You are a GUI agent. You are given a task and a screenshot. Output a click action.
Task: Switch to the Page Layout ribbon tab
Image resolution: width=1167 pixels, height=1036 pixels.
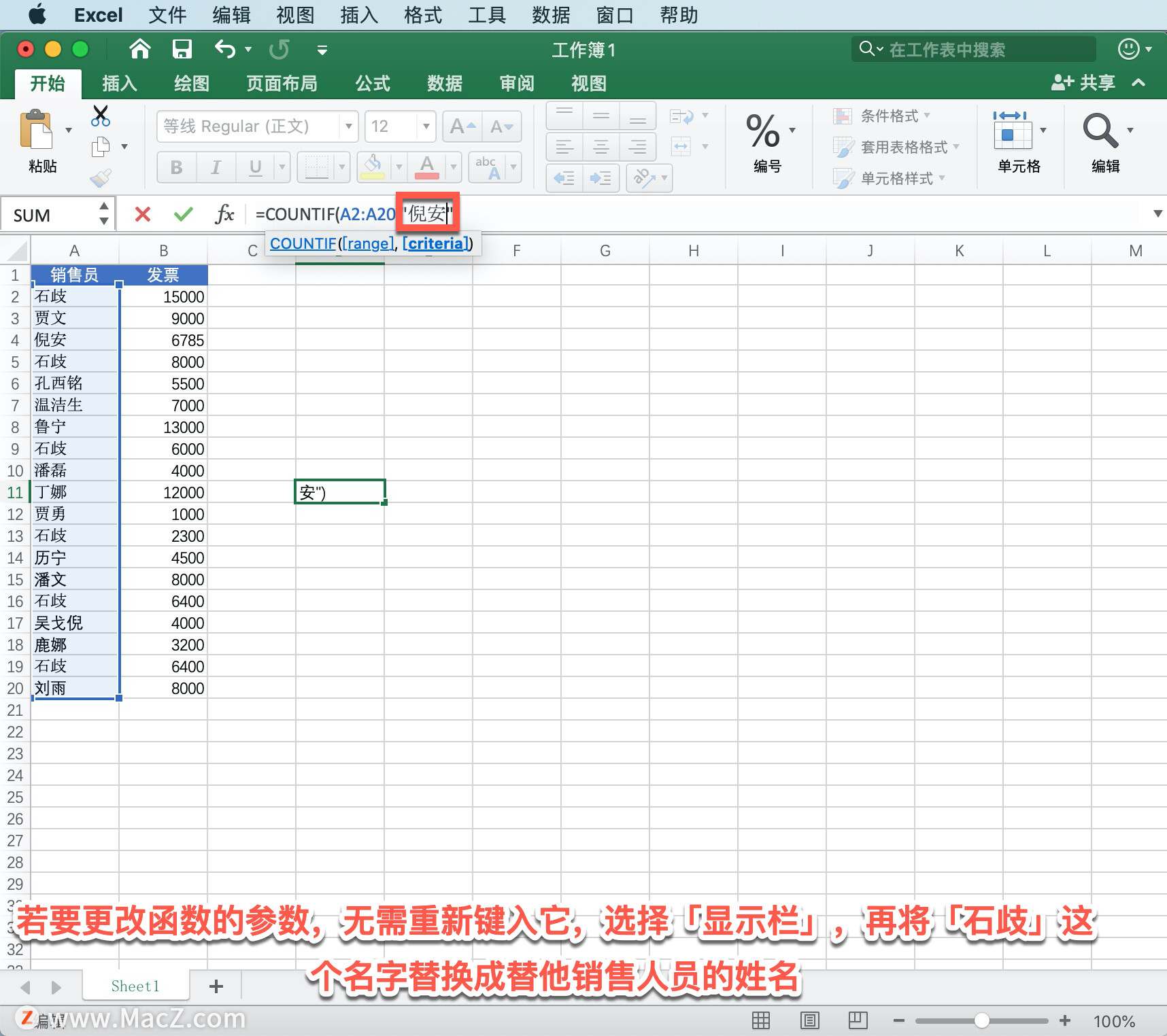(282, 84)
